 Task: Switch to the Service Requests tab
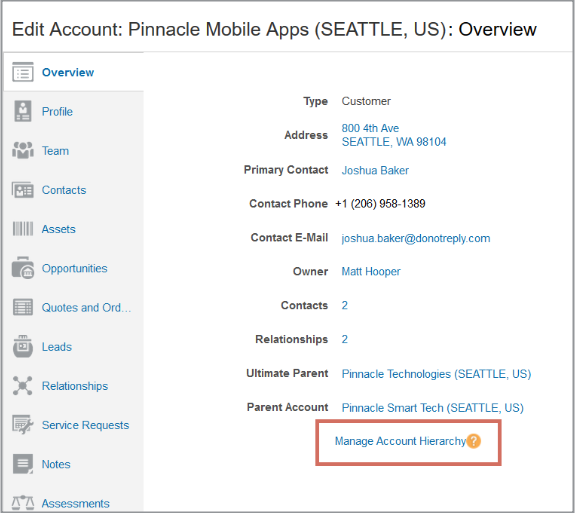(x=85, y=425)
